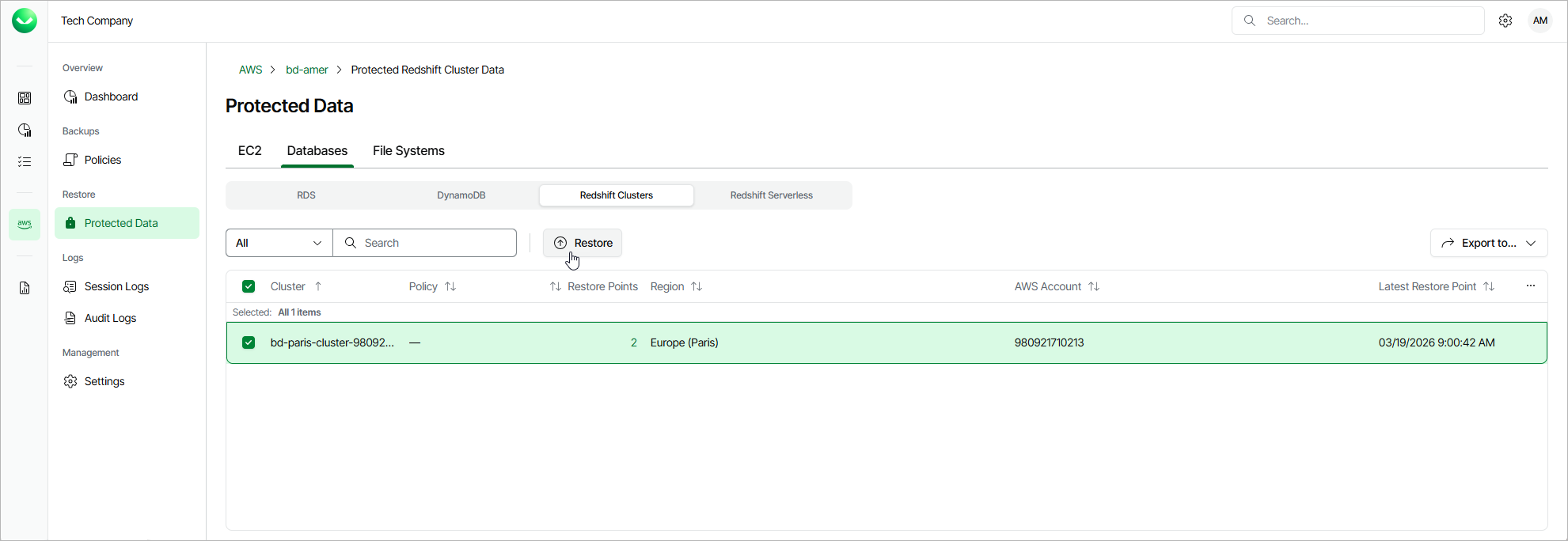
Task: Open Audit Logs from sidebar
Action: tap(110, 318)
